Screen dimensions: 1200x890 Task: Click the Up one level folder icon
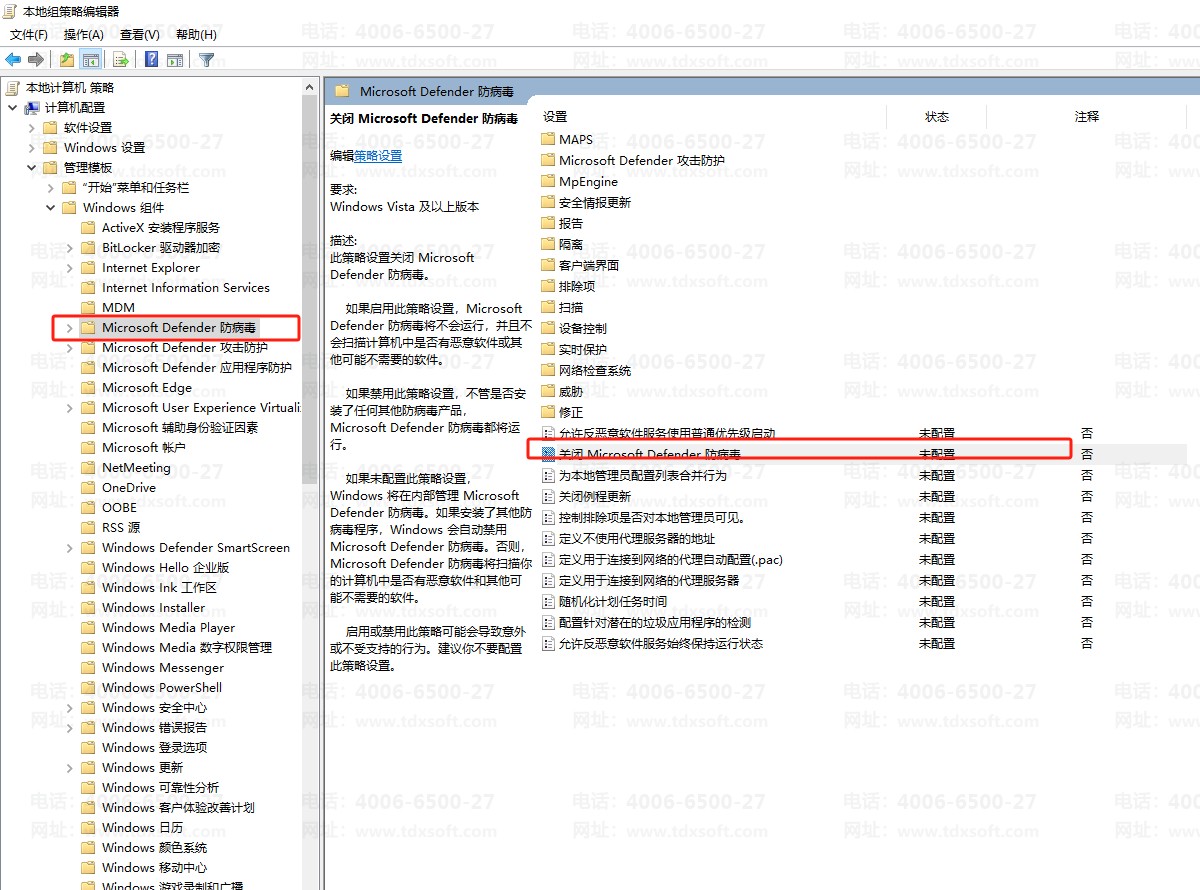[67, 60]
